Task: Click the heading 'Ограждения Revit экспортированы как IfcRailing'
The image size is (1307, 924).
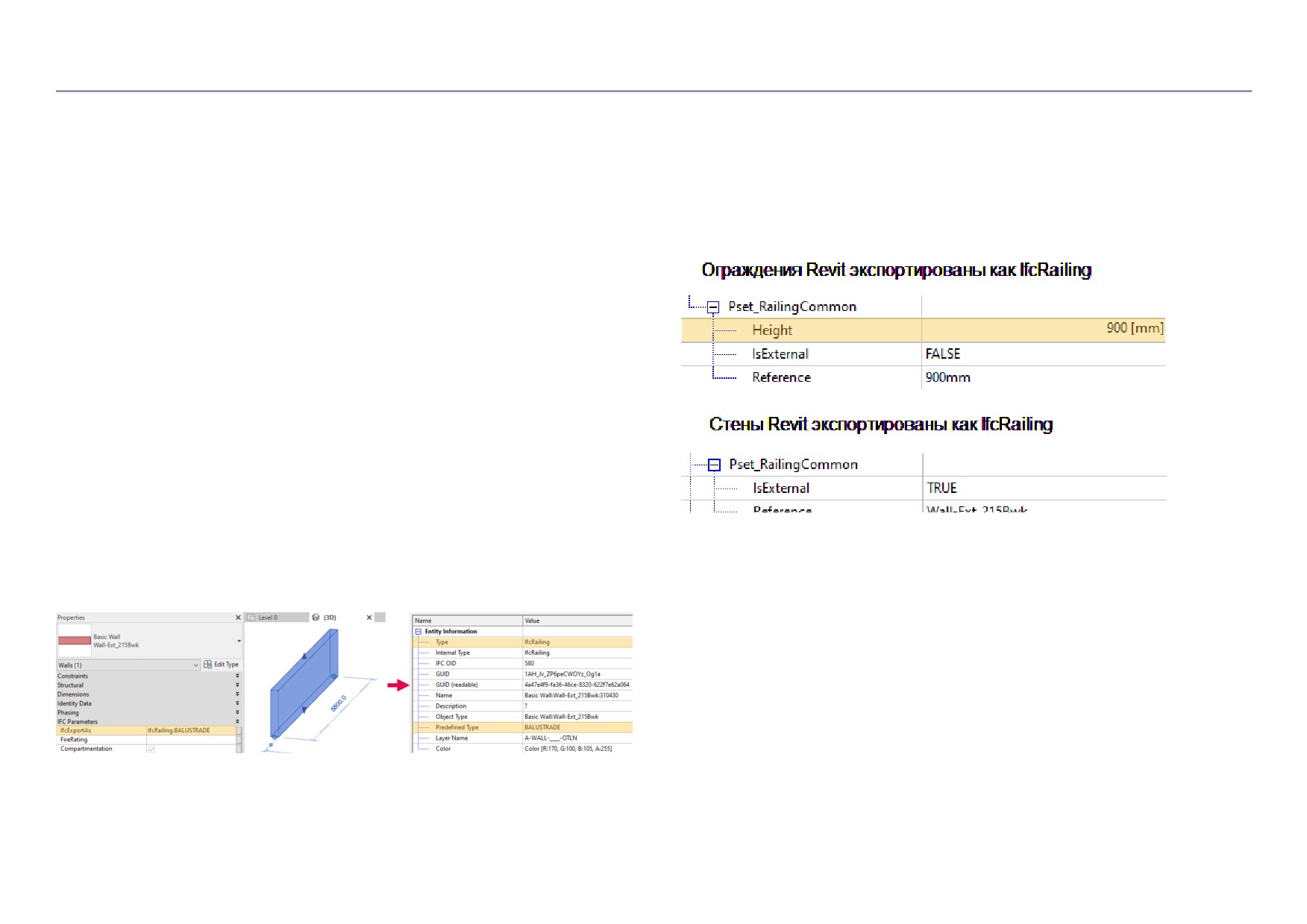Action: point(896,270)
